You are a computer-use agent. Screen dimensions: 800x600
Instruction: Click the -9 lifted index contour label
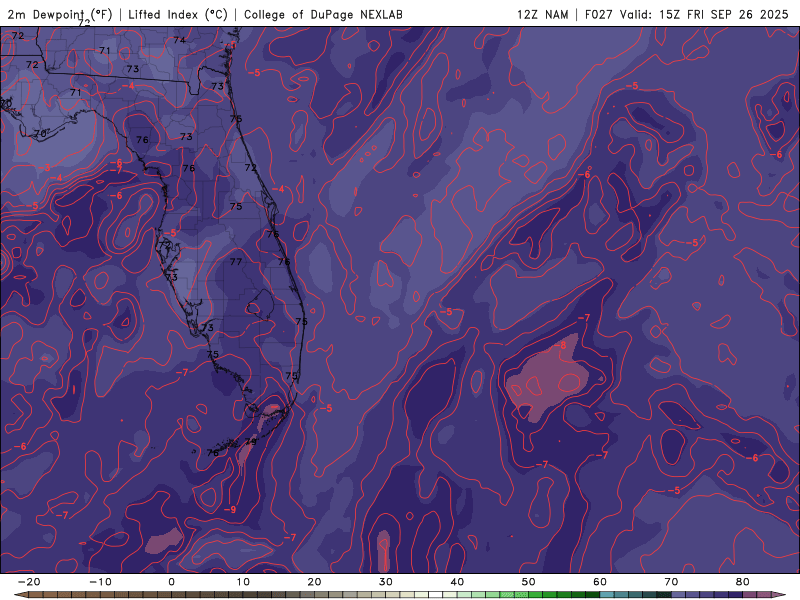point(230,510)
